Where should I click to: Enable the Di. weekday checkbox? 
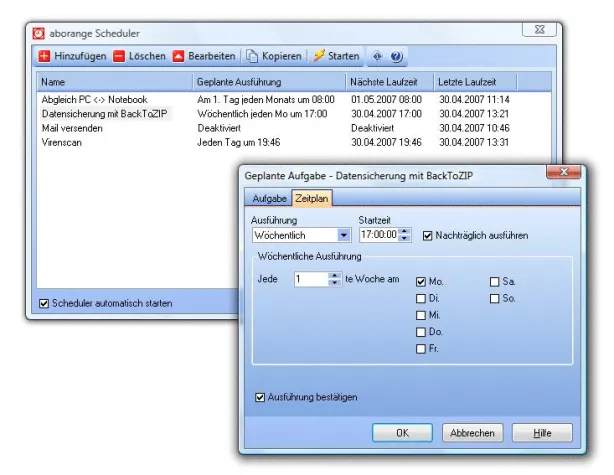[x=421, y=298]
